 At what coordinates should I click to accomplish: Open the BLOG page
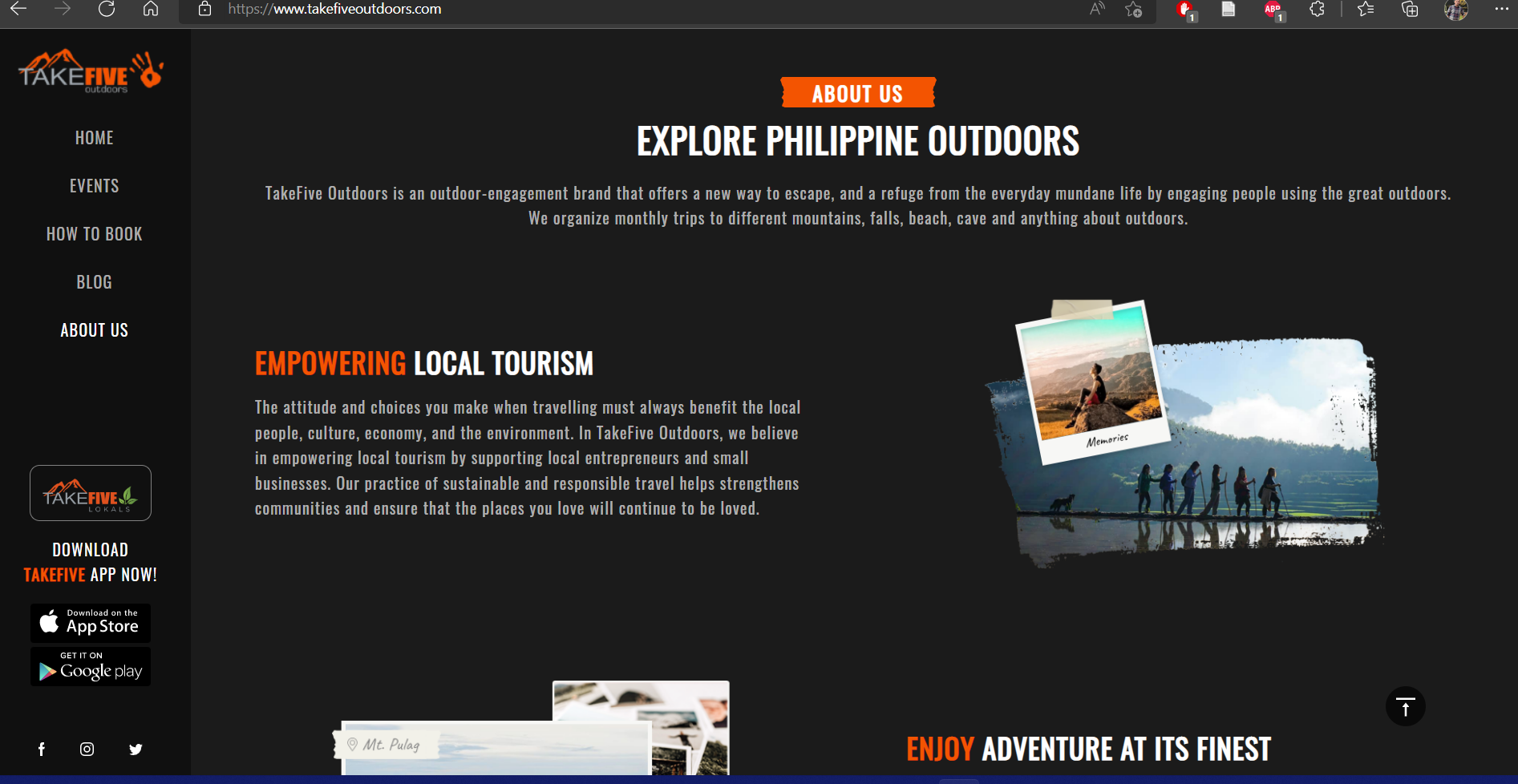(x=94, y=281)
